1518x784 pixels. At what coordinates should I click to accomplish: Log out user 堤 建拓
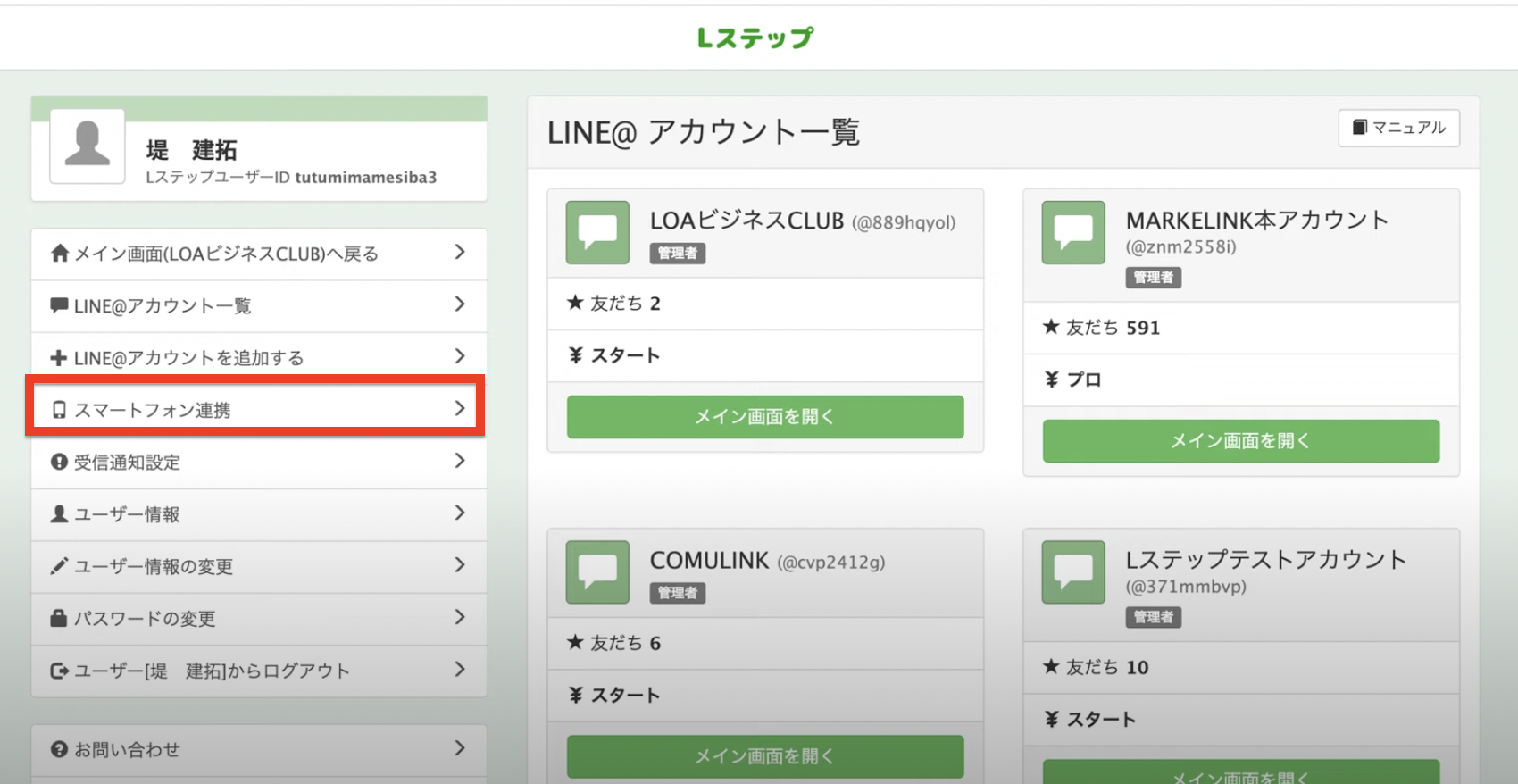[259, 671]
